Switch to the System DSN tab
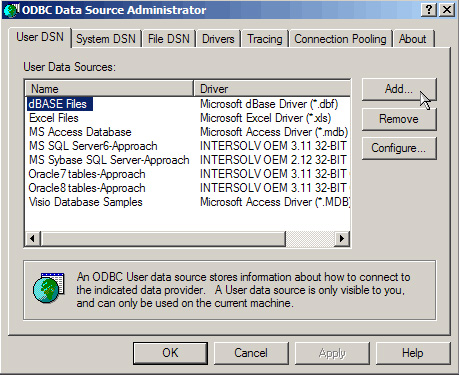Screen dimensions: 459x375 (x=106, y=39)
